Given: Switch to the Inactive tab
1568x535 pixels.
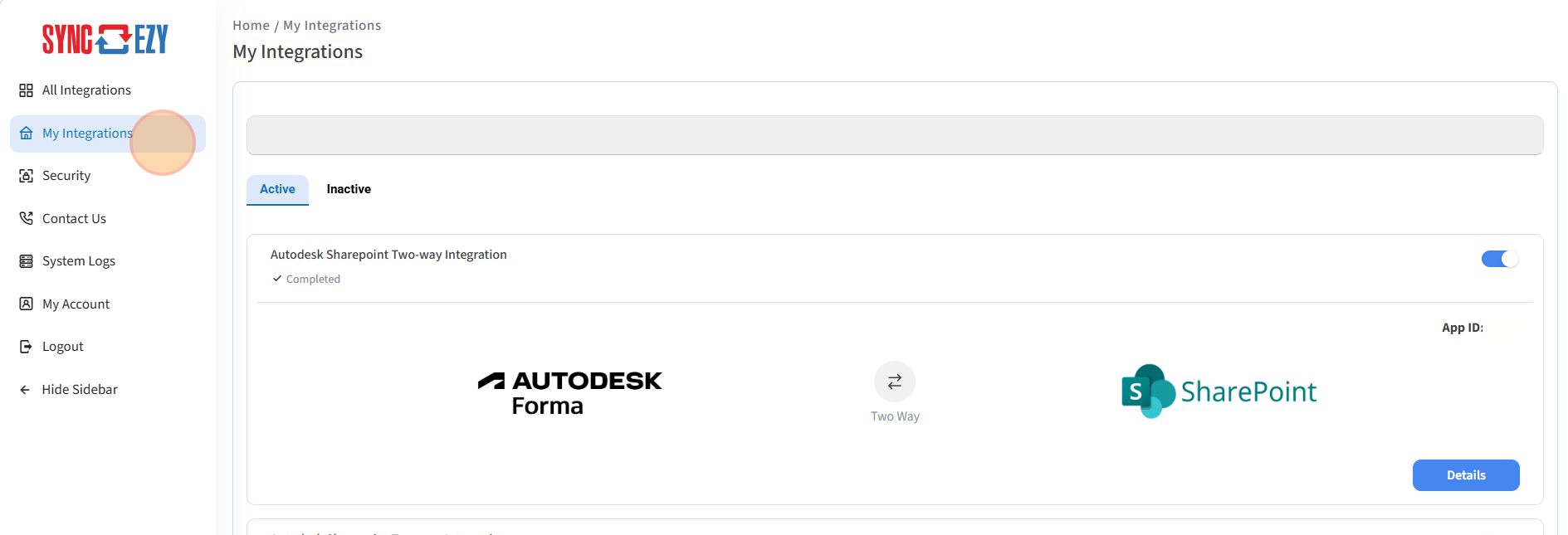Looking at the screenshot, I should (349, 189).
